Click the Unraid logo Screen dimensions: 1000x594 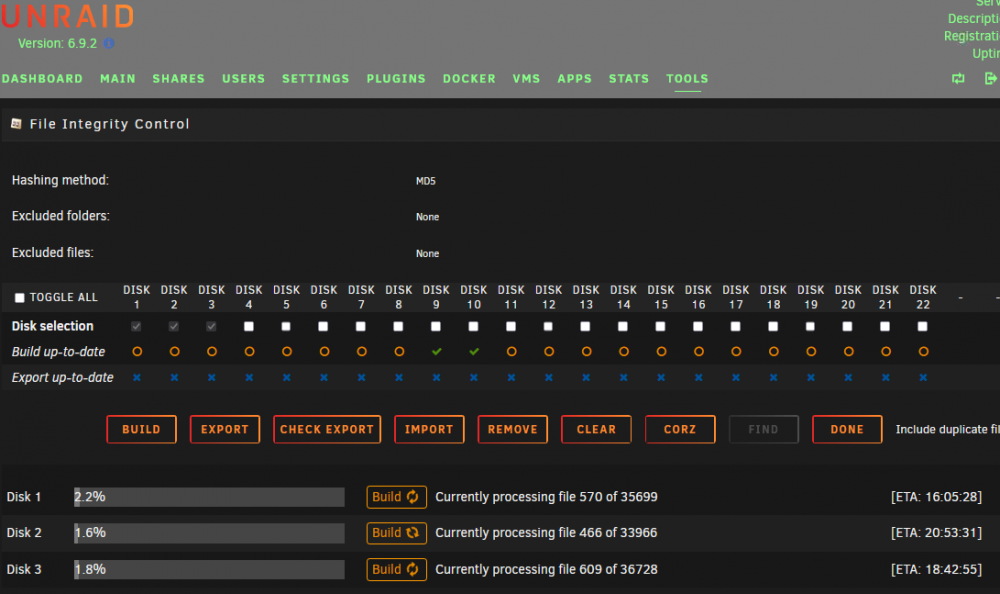(67, 16)
